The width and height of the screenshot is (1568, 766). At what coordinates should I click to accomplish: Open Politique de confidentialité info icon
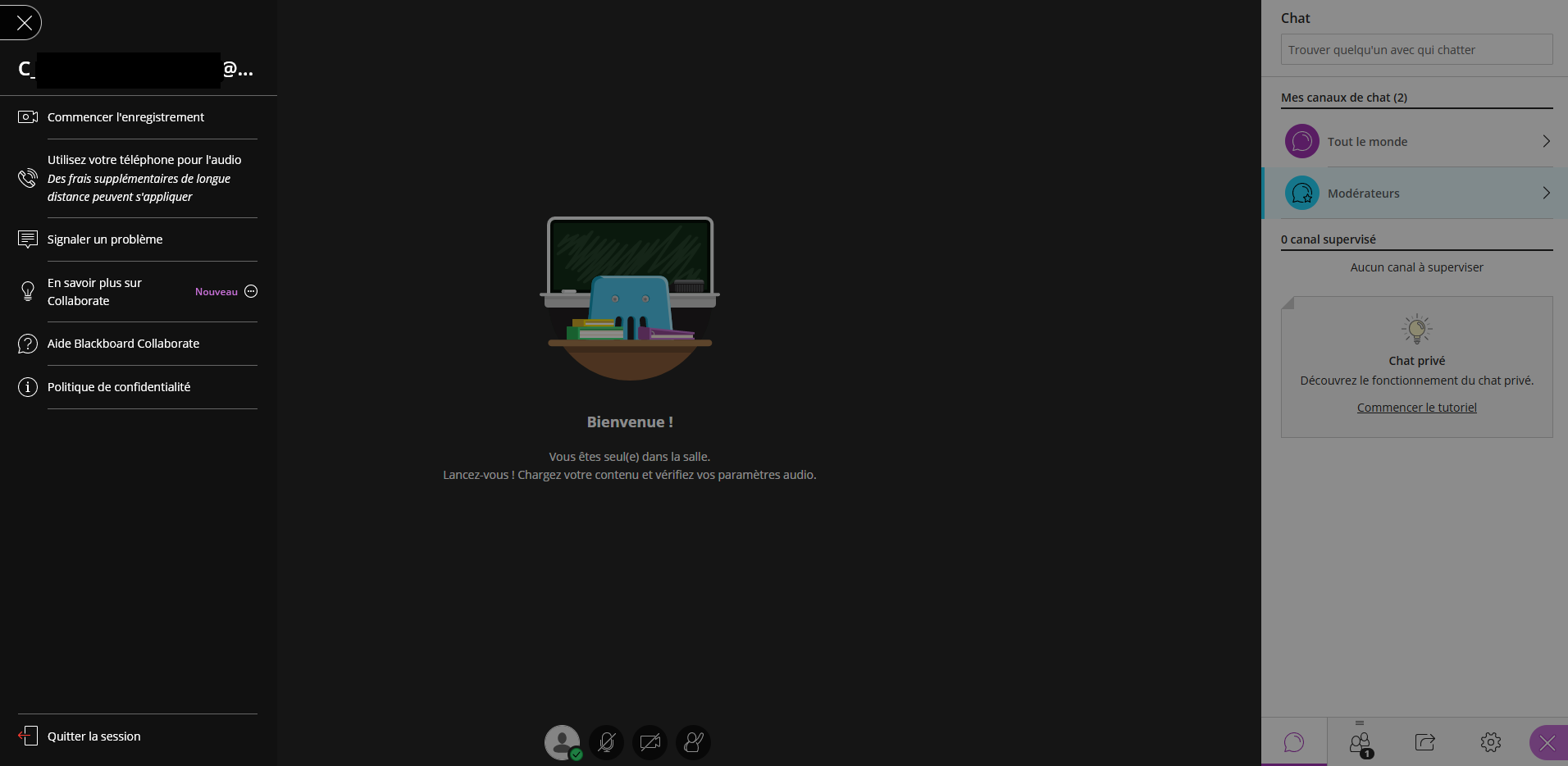click(28, 387)
